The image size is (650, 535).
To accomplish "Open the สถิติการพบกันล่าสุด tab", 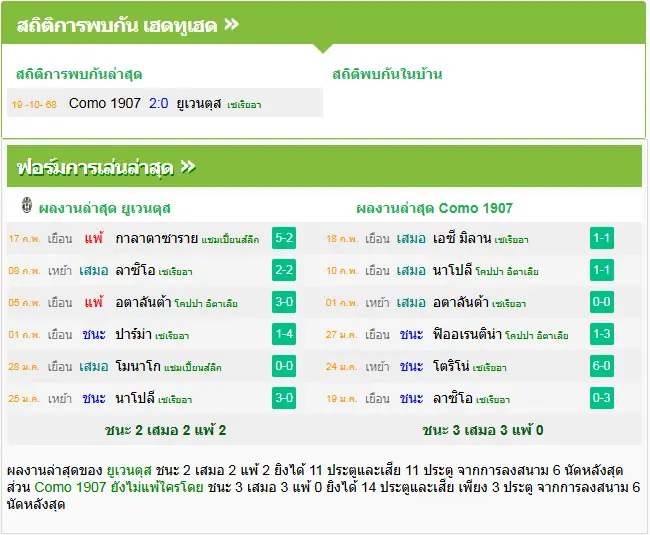I will pos(79,74).
